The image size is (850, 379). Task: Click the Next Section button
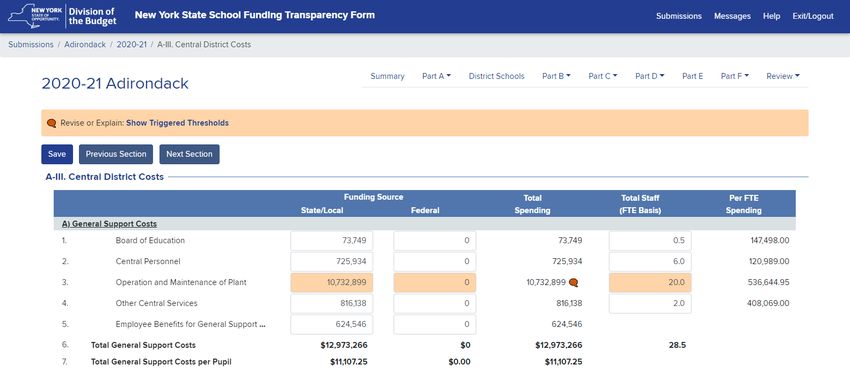(x=189, y=154)
